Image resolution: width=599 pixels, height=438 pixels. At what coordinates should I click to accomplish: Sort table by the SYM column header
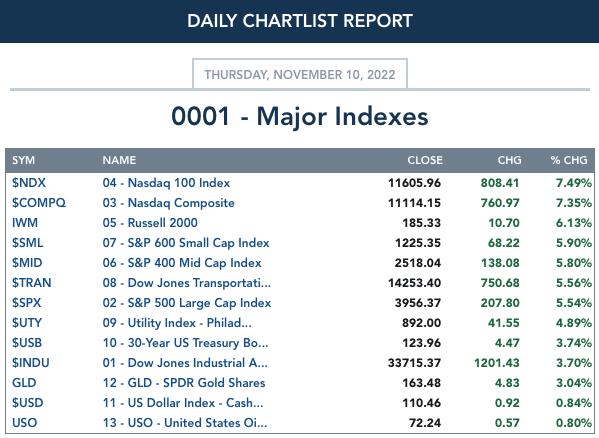point(23,160)
